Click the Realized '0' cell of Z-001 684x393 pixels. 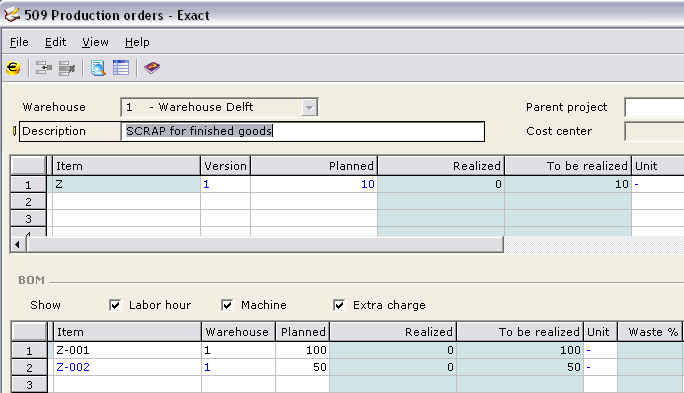tap(393, 350)
